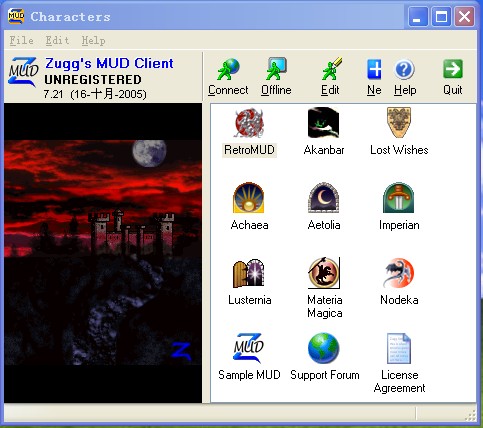Screen dimensions: 483x428
Task: Select the Imperian sword icon
Action: tap(399, 198)
